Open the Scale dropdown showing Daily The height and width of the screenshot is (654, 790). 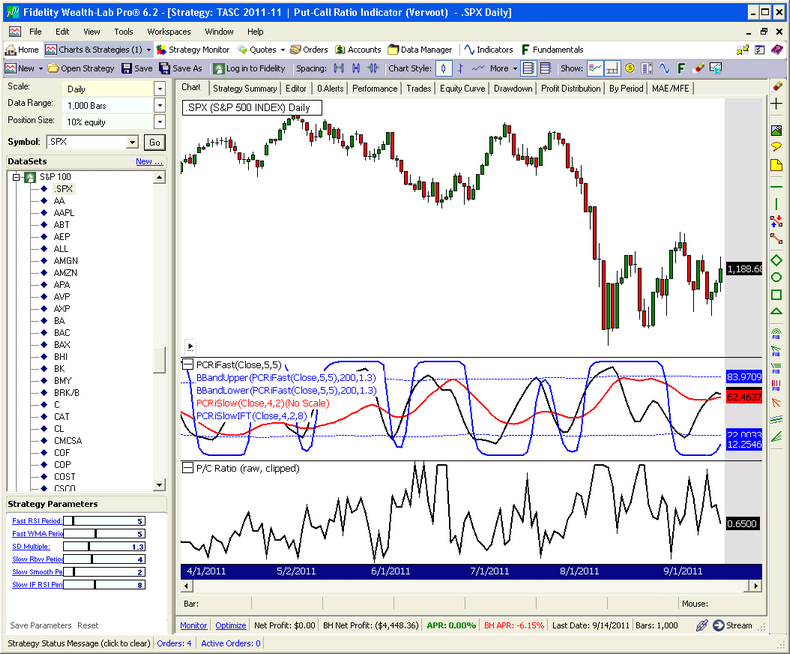pyautogui.click(x=159, y=88)
